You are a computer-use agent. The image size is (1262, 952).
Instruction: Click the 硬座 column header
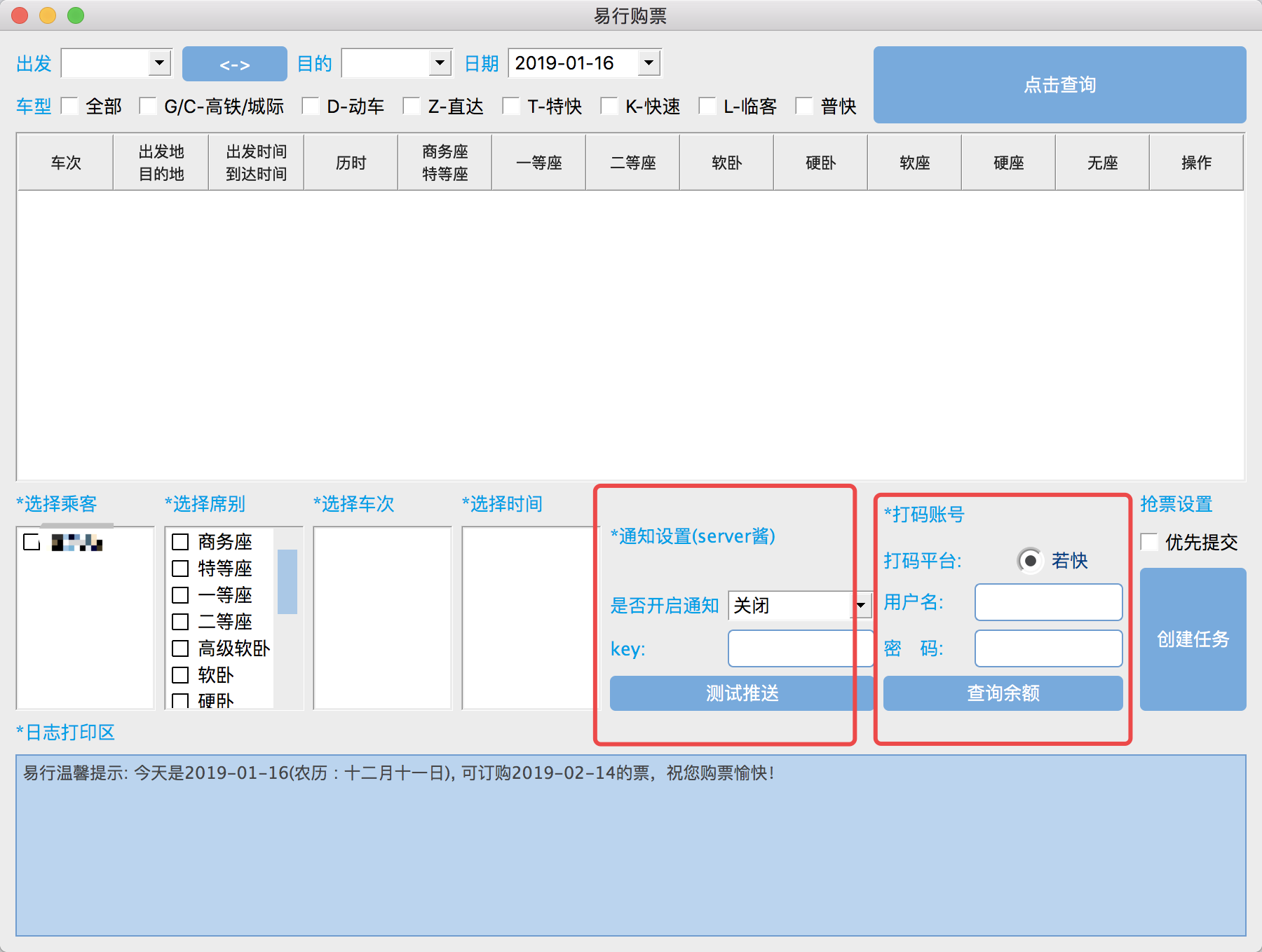pos(1009,163)
